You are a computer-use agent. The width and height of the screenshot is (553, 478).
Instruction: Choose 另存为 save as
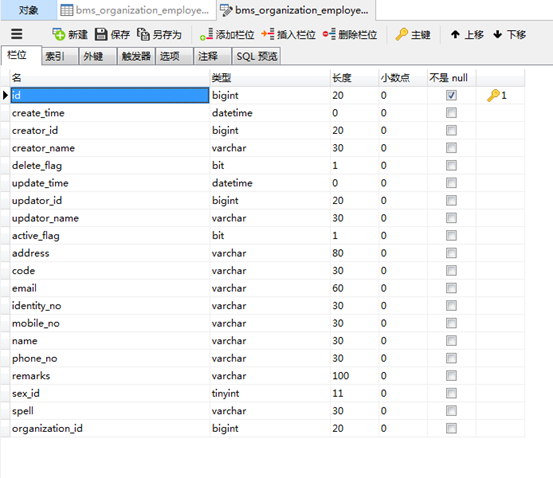tap(159, 34)
